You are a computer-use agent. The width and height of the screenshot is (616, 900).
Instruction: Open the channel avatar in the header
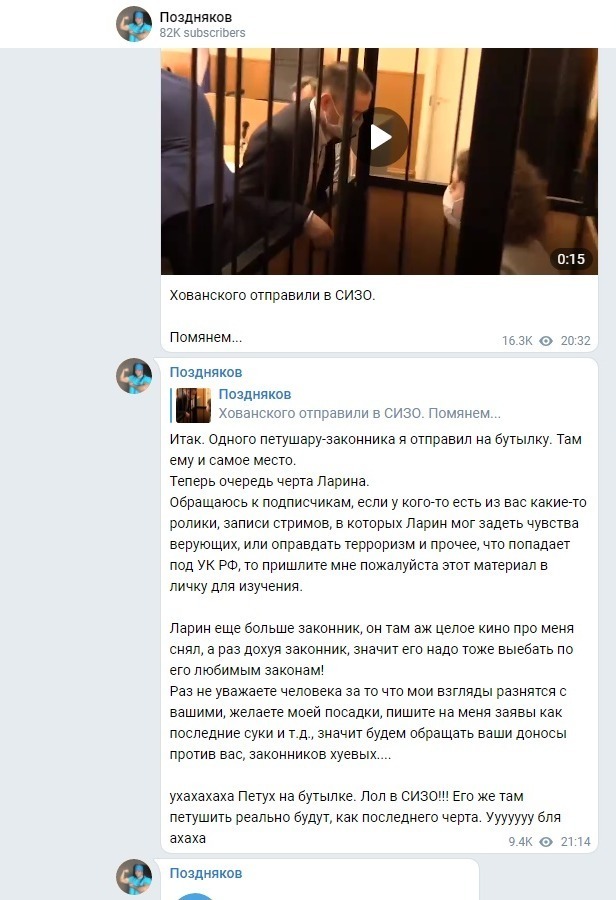[x=134, y=24]
